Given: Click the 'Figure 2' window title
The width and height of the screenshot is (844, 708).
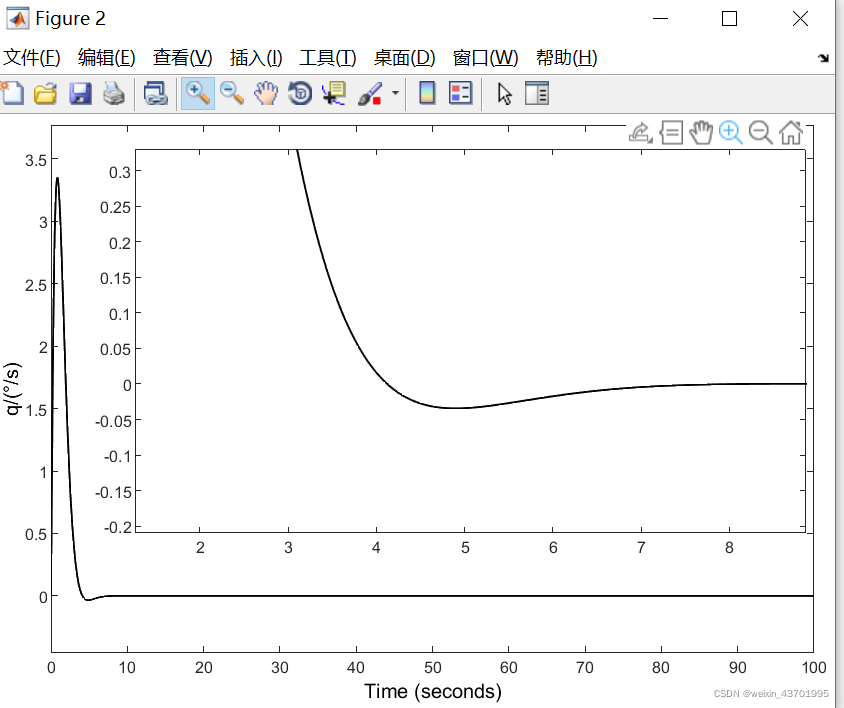Looking at the screenshot, I should tap(71, 18).
